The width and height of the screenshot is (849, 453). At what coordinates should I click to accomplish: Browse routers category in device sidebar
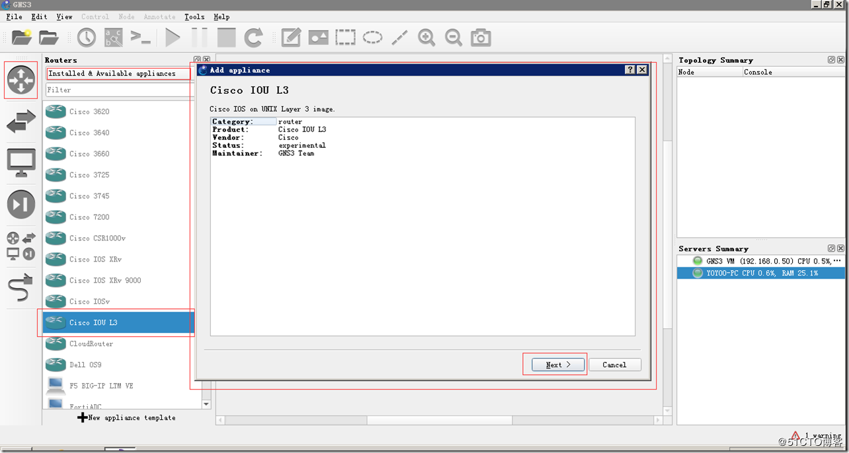[x=21, y=80]
